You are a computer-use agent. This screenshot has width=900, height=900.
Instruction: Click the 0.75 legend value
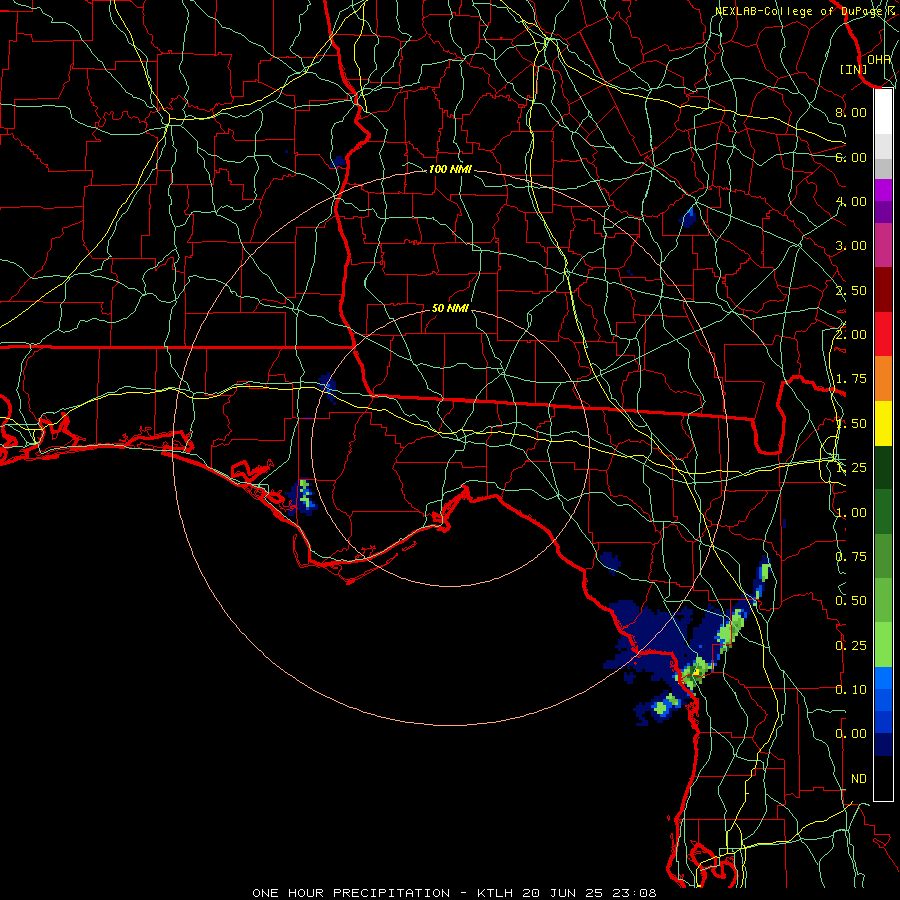pos(851,557)
